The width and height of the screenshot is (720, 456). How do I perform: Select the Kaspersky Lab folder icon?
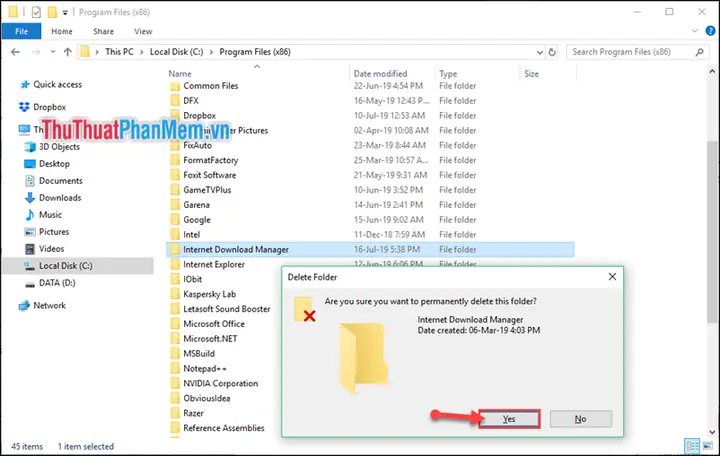[x=174, y=294]
